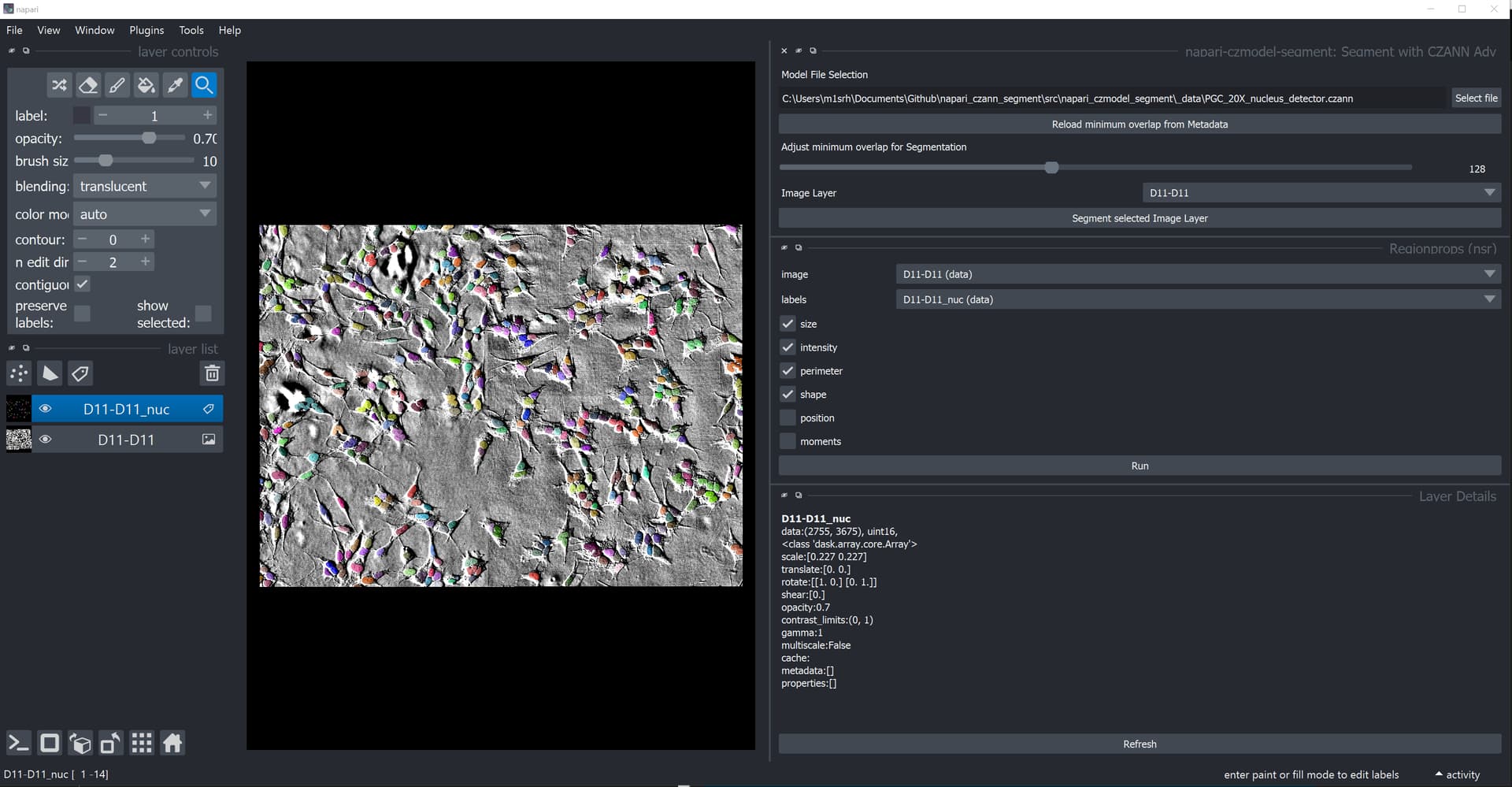The height and width of the screenshot is (787, 1512).
Task: Enable the moments checkbox
Action: 787,441
